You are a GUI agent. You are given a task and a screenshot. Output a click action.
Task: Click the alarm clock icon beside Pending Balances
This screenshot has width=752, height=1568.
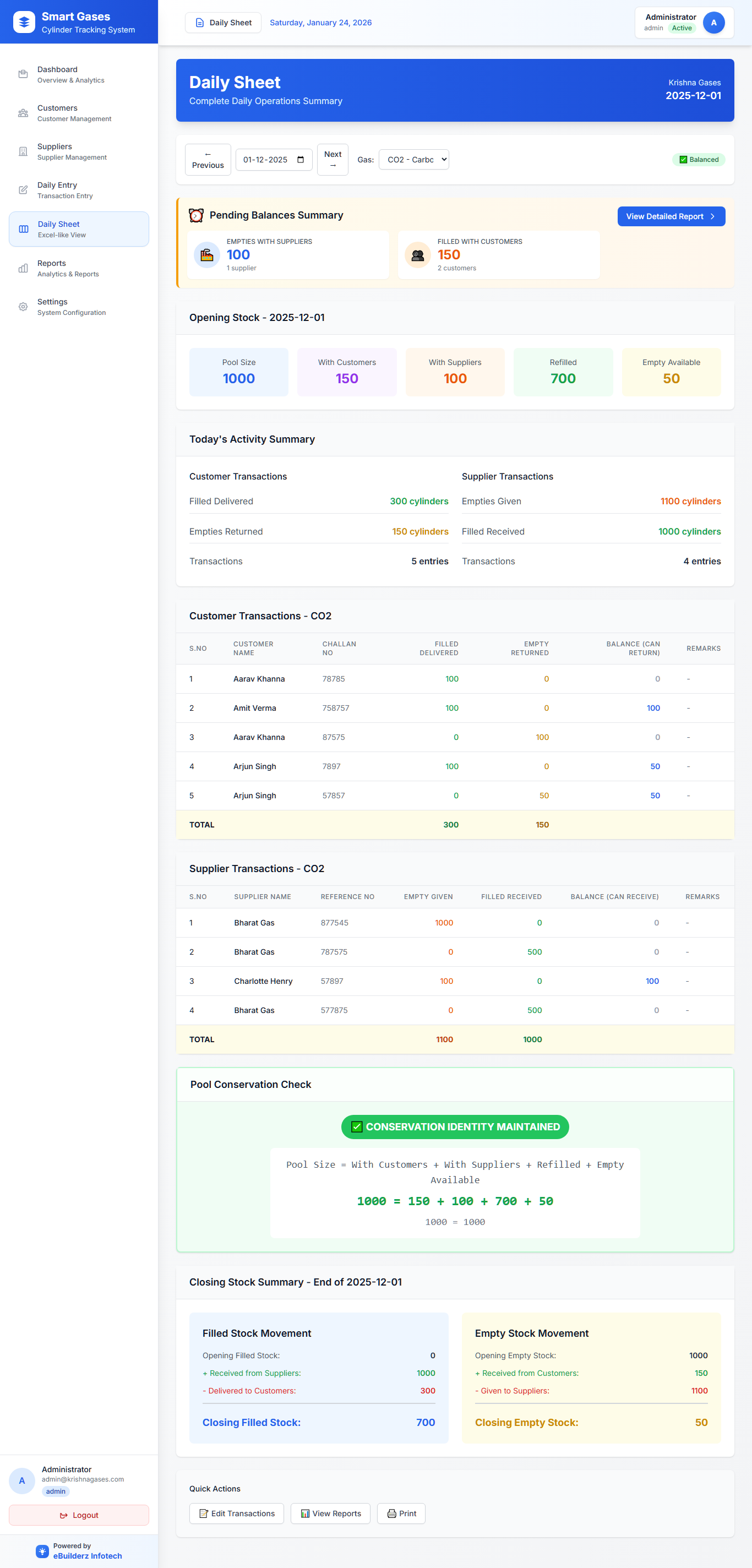[x=196, y=215]
